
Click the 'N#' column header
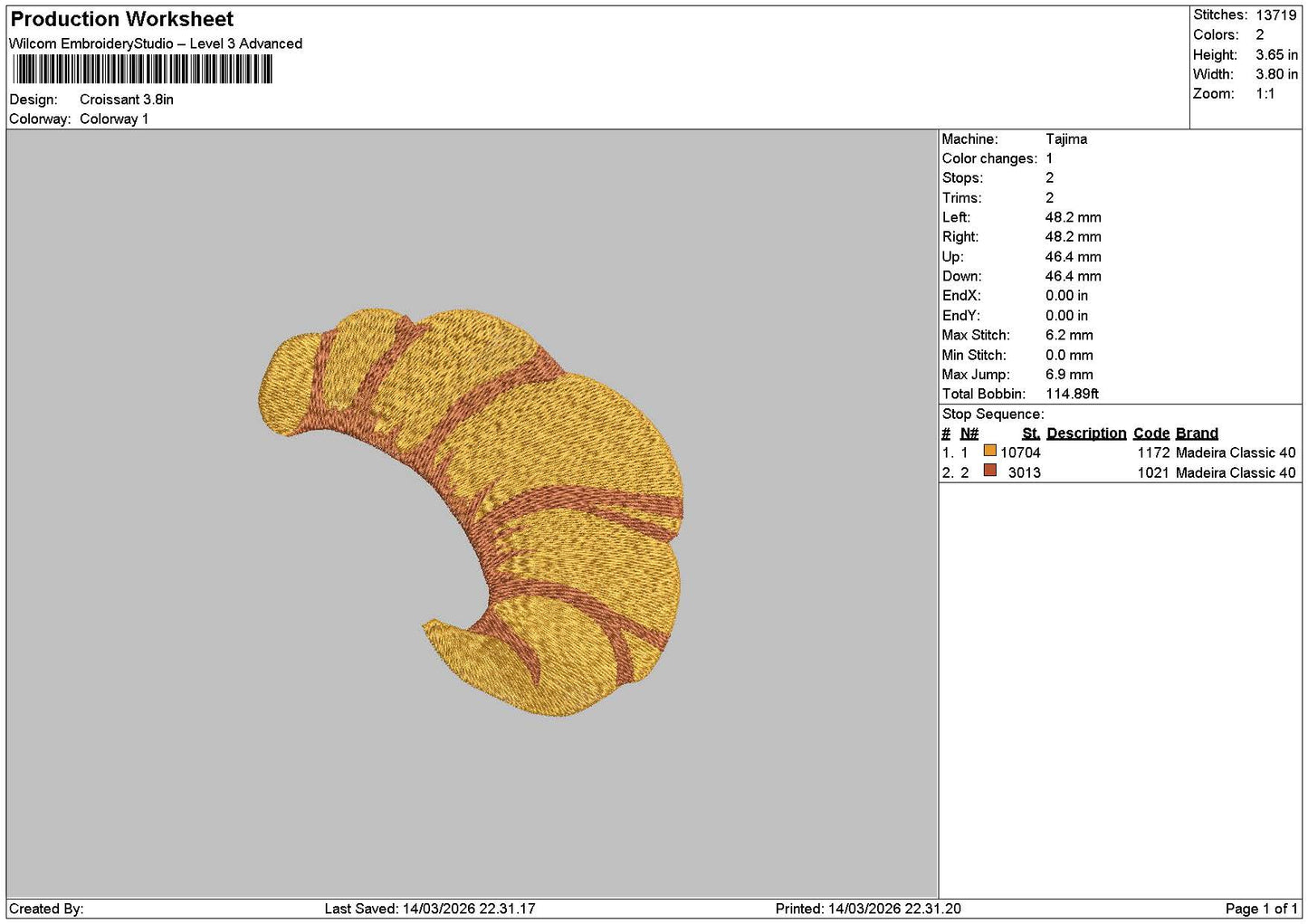969,433
